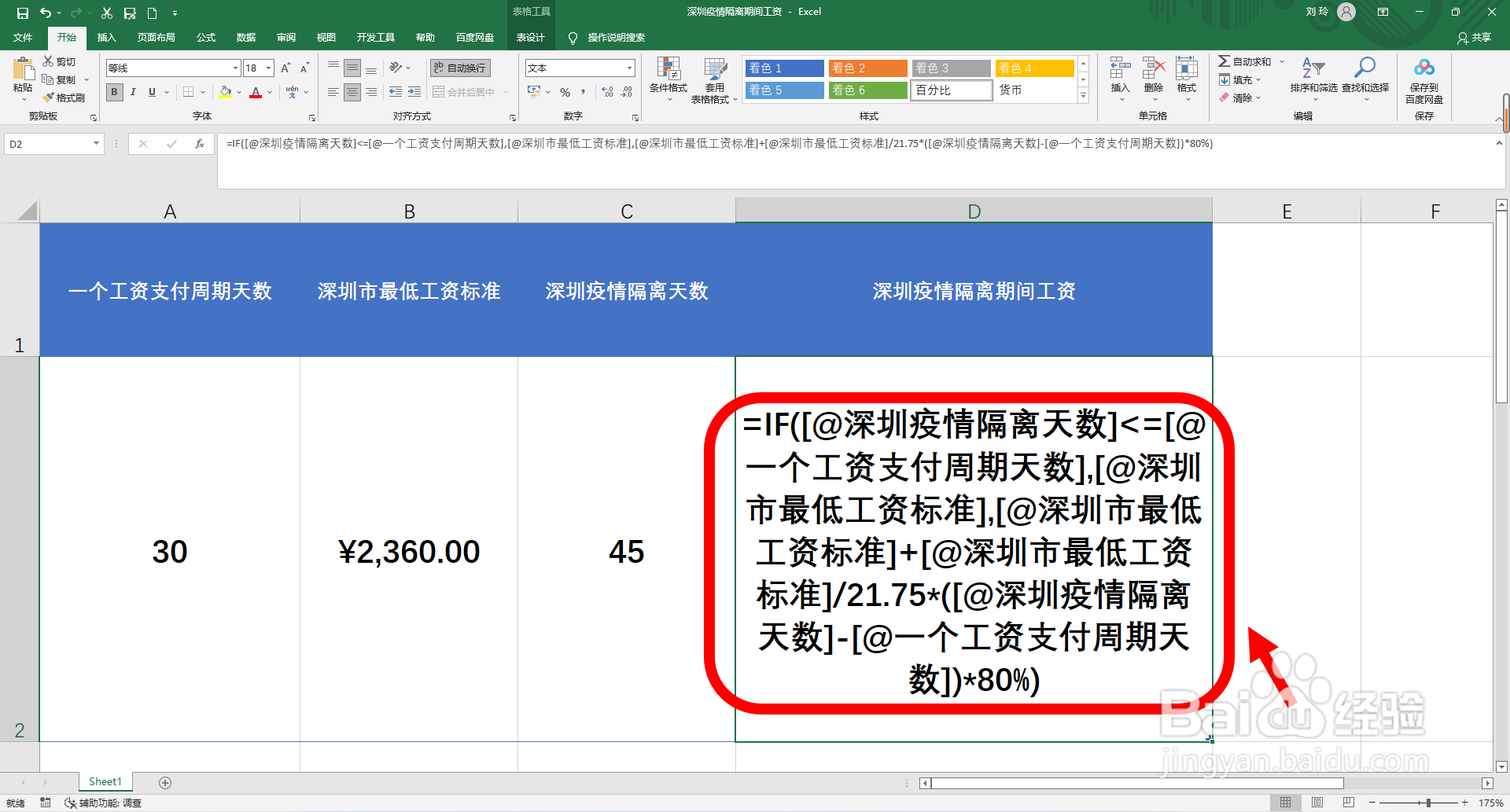The width and height of the screenshot is (1510, 812).
Task: Open the AutoSum (自动求和) dropdown arrow
Action: (1281, 61)
